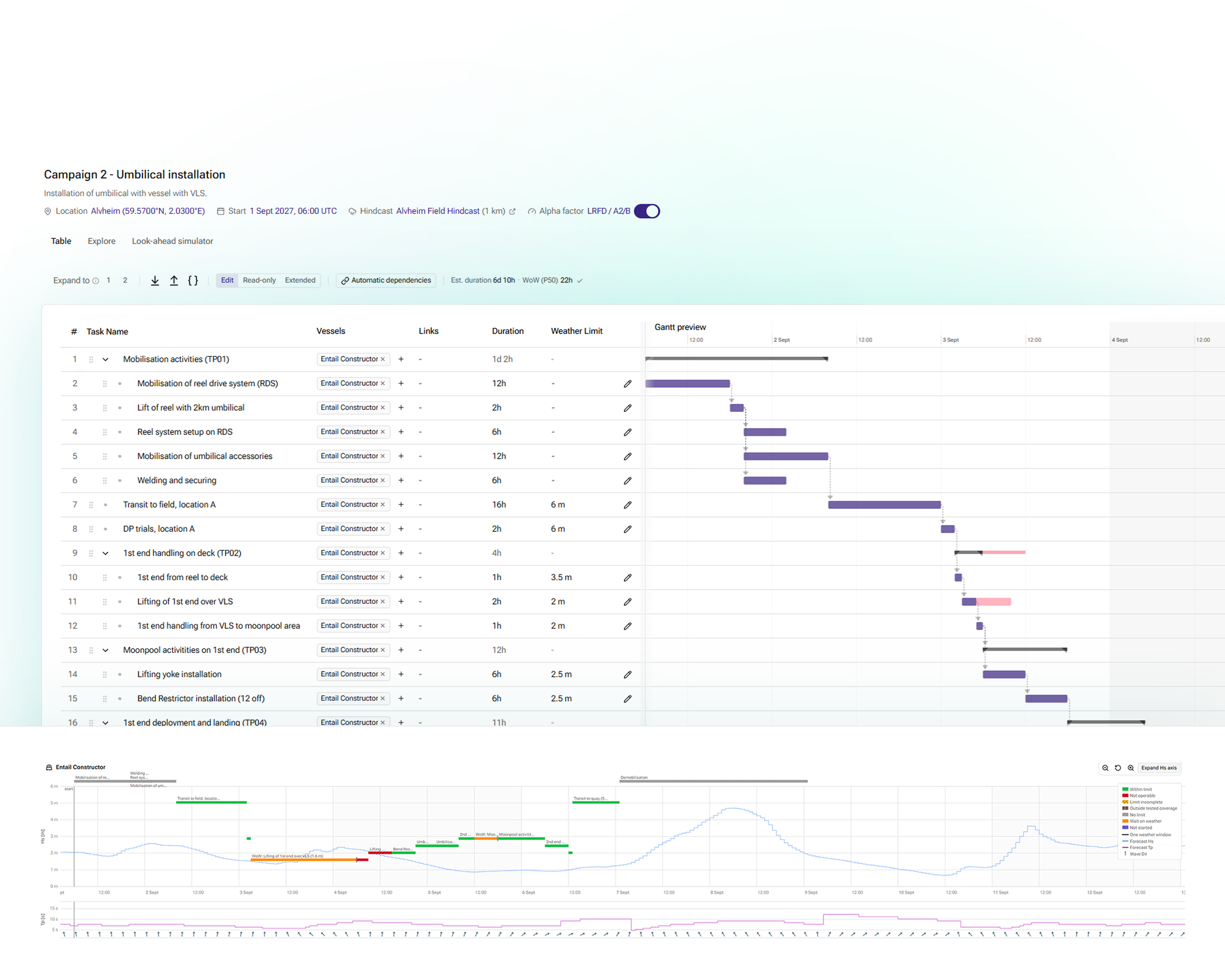The width and height of the screenshot is (1225, 980).
Task: Click the info icon next to Expand to
Action: (x=95, y=281)
